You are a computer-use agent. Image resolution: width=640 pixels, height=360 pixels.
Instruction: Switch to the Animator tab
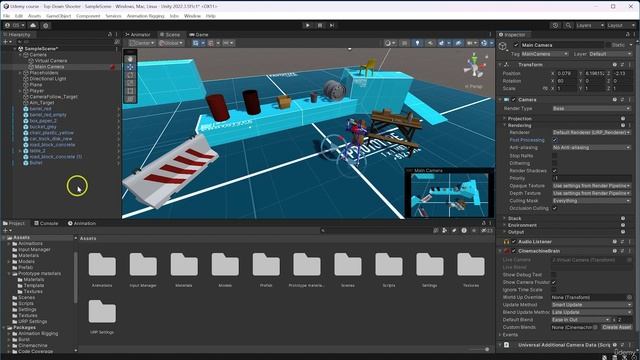click(x=138, y=35)
